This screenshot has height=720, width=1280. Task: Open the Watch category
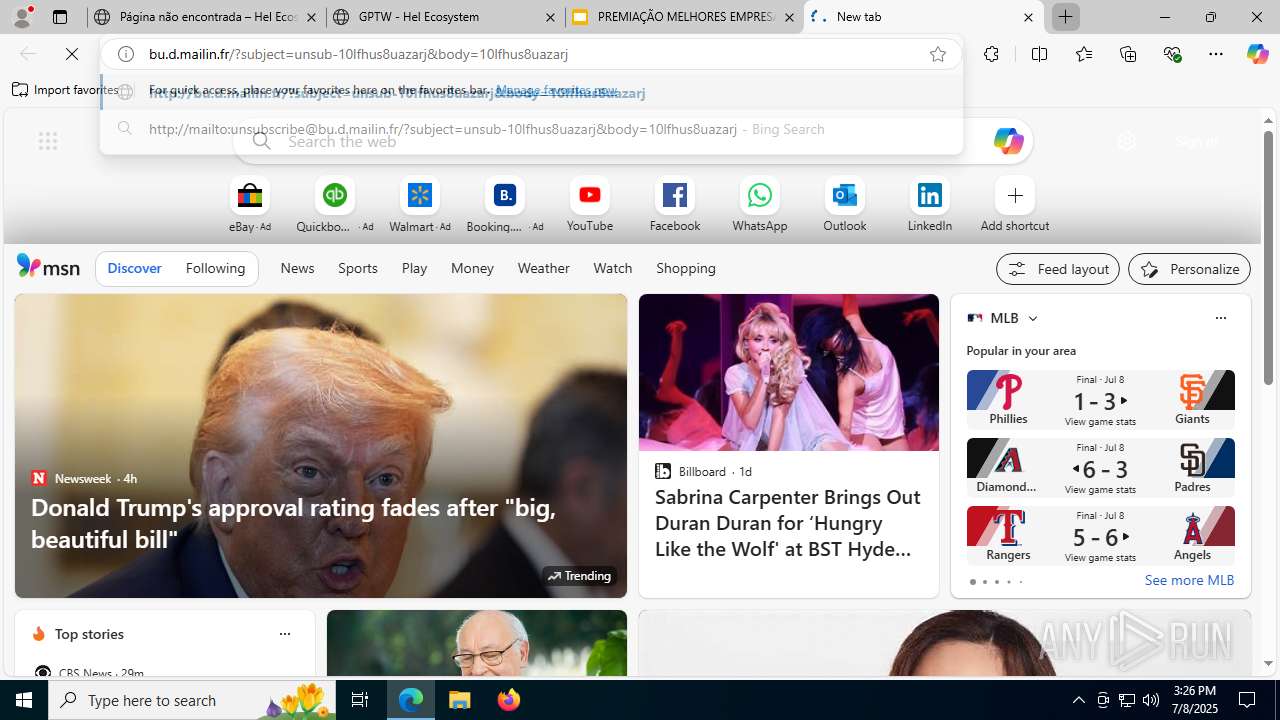pyautogui.click(x=612, y=268)
